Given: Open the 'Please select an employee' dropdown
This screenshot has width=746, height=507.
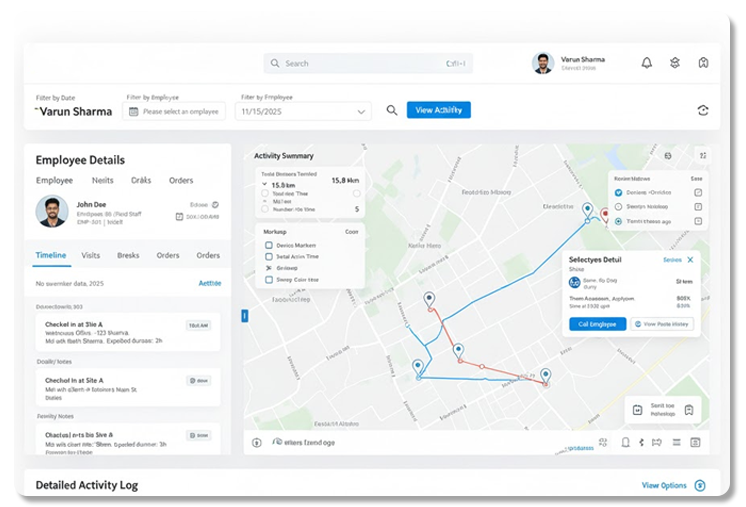Looking at the screenshot, I should coord(174,112).
